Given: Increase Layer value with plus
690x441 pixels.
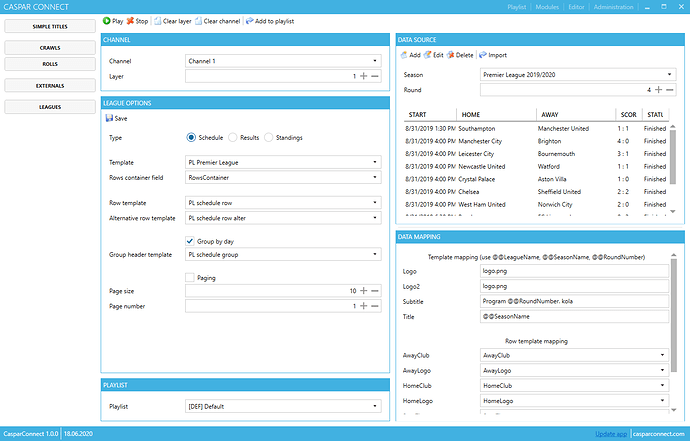Looking at the screenshot, I should click(363, 76).
